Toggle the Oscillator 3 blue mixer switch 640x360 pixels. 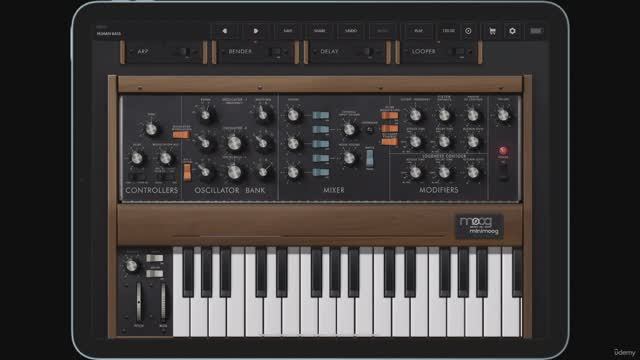click(x=320, y=173)
